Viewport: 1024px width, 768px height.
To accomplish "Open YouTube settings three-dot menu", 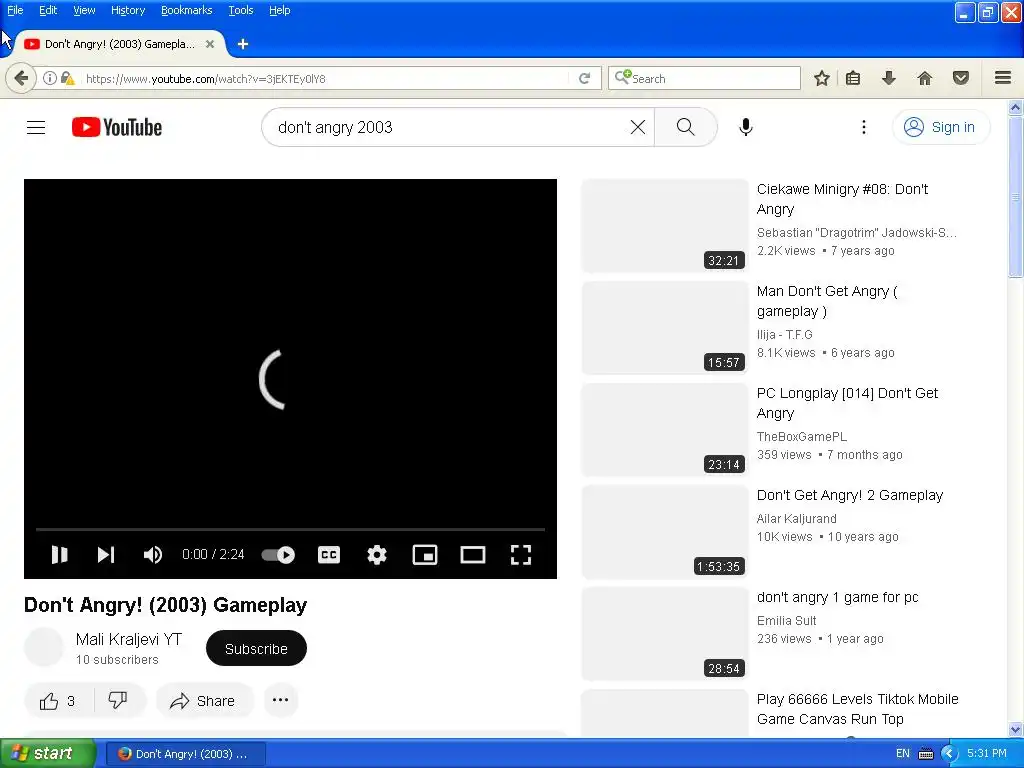I will (863, 127).
